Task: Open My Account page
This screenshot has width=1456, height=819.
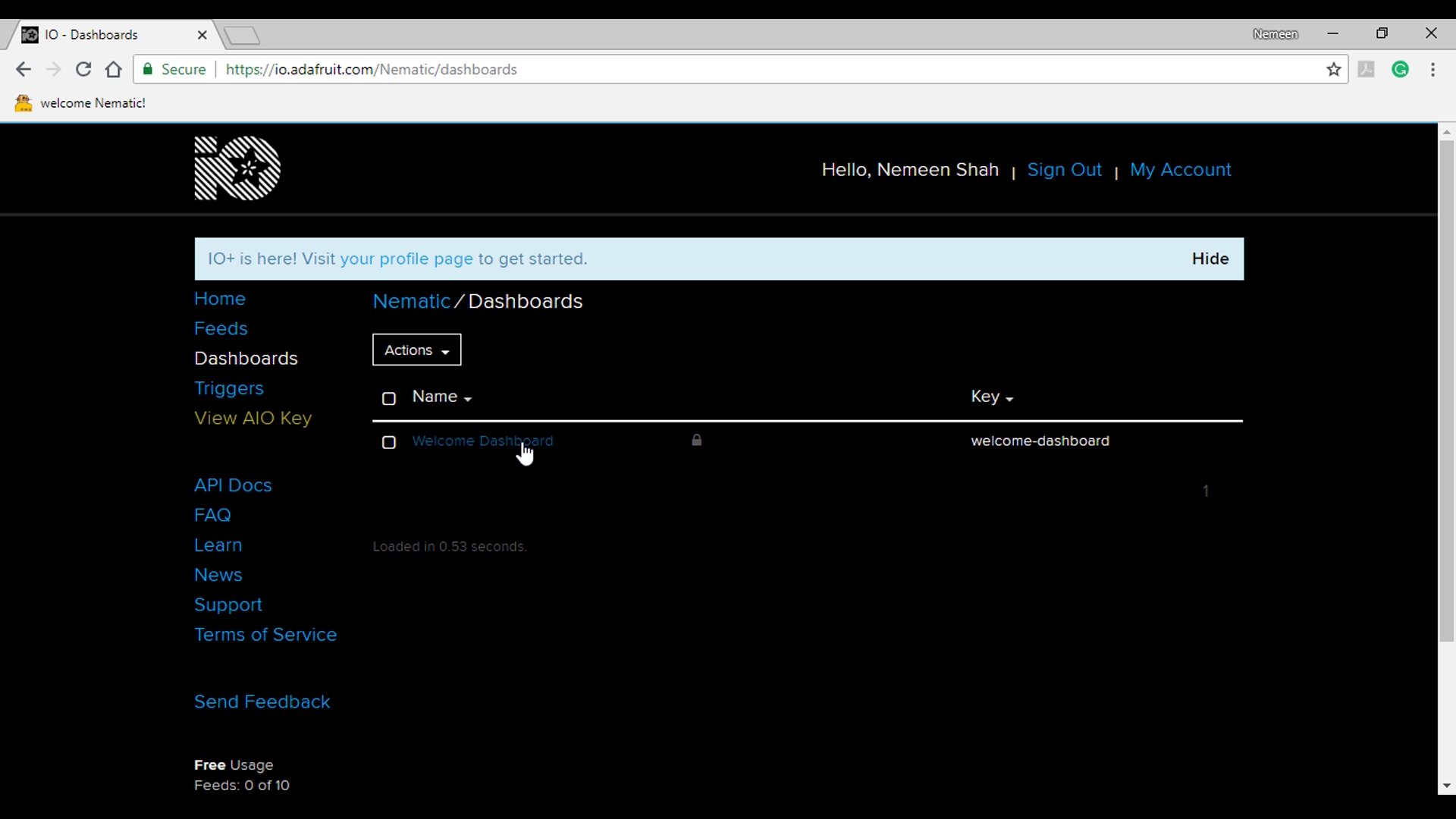Action: click(1180, 170)
